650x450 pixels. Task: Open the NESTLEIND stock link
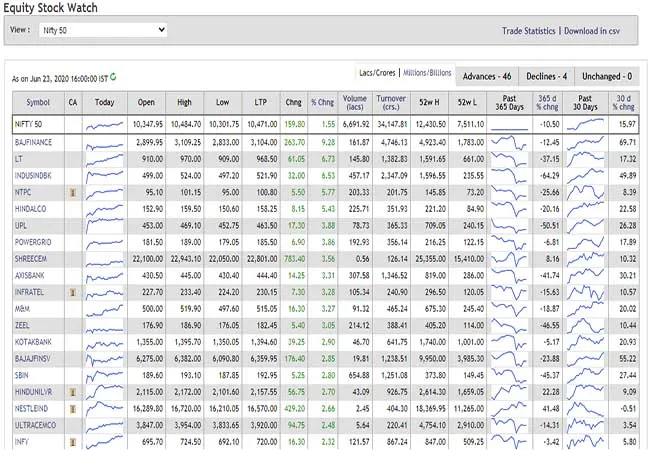pyautogui.click(x=32, y=409)
